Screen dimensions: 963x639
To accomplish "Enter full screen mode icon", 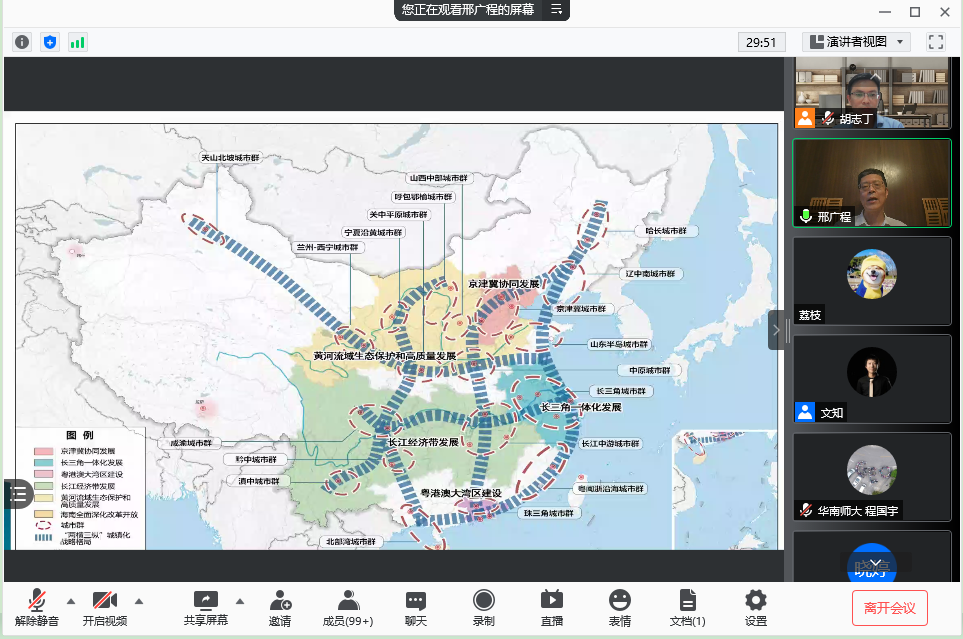I will click(936, 42).
